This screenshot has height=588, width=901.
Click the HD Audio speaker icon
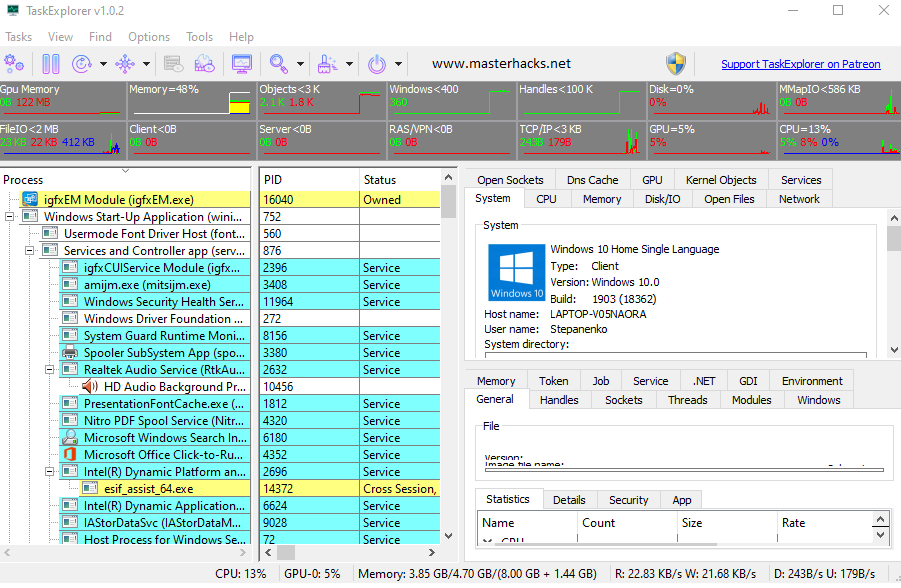click(x=90, y=386)
